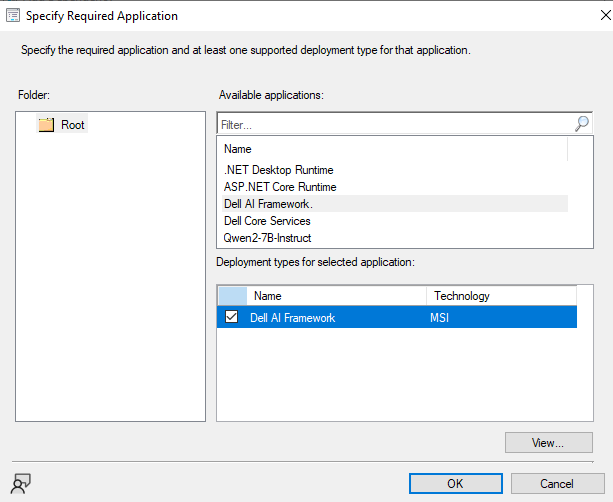This screenshot has height=502, width=613.
Task: Uncheck the Dell AI Framework deployment type checkbox
Action: 232,317
